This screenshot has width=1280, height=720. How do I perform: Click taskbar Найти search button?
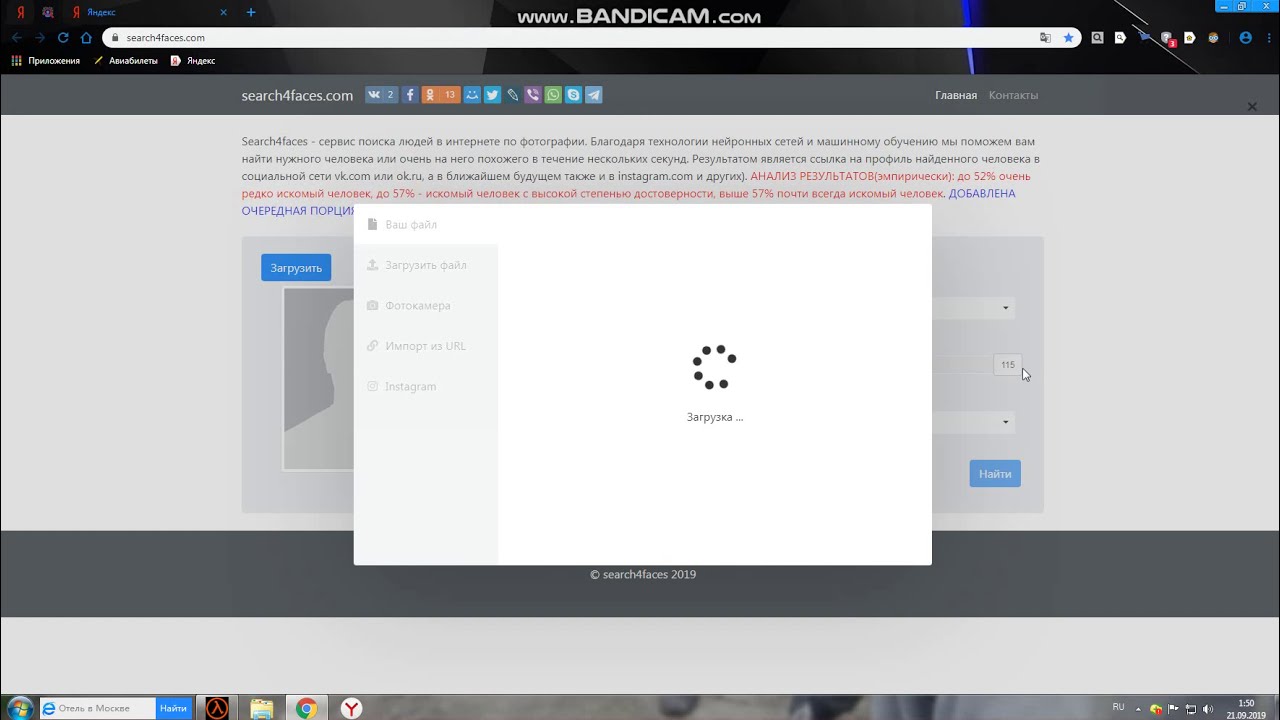173,708
